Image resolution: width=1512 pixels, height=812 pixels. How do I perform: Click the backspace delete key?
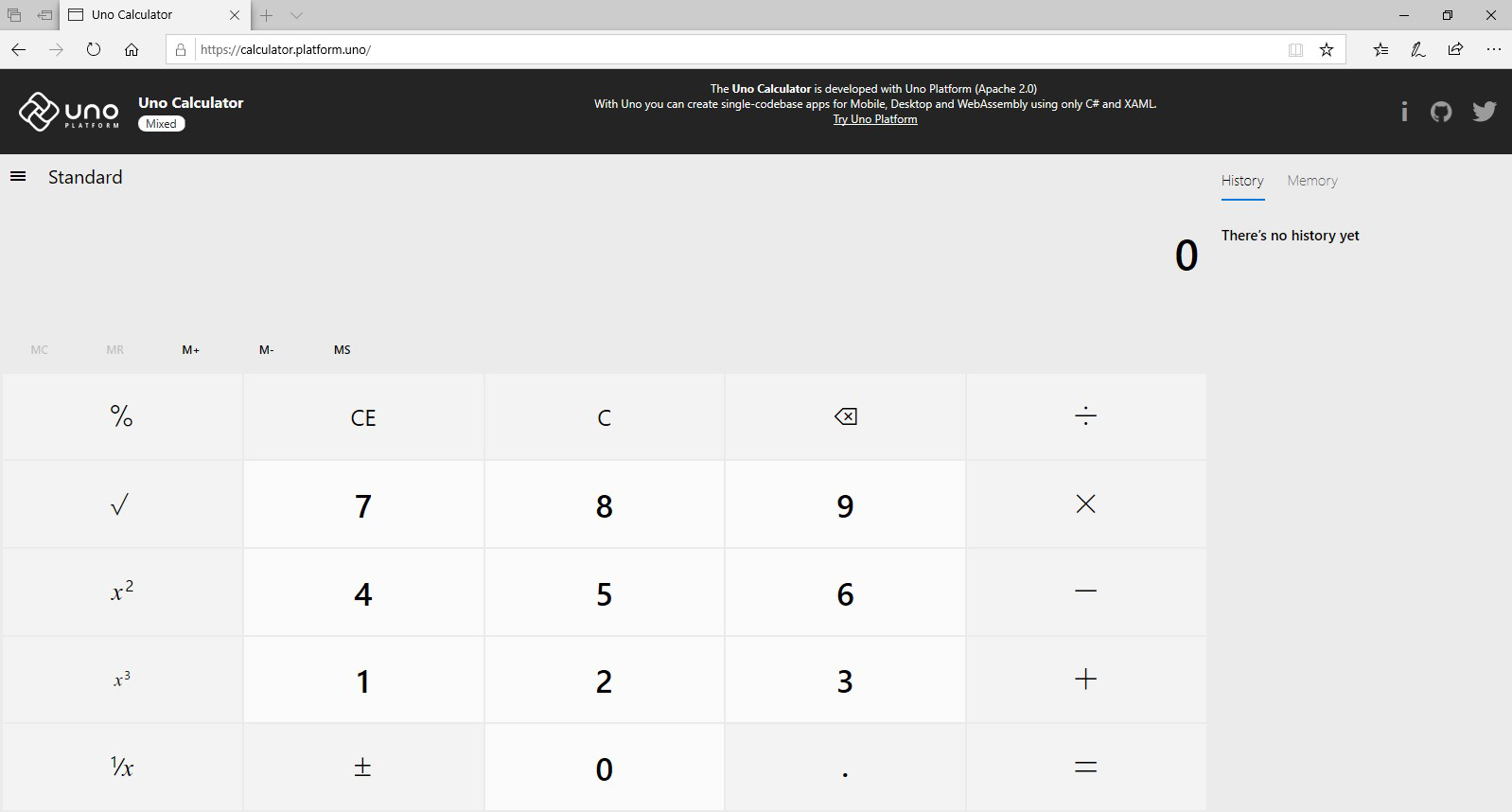coord(845,416)
